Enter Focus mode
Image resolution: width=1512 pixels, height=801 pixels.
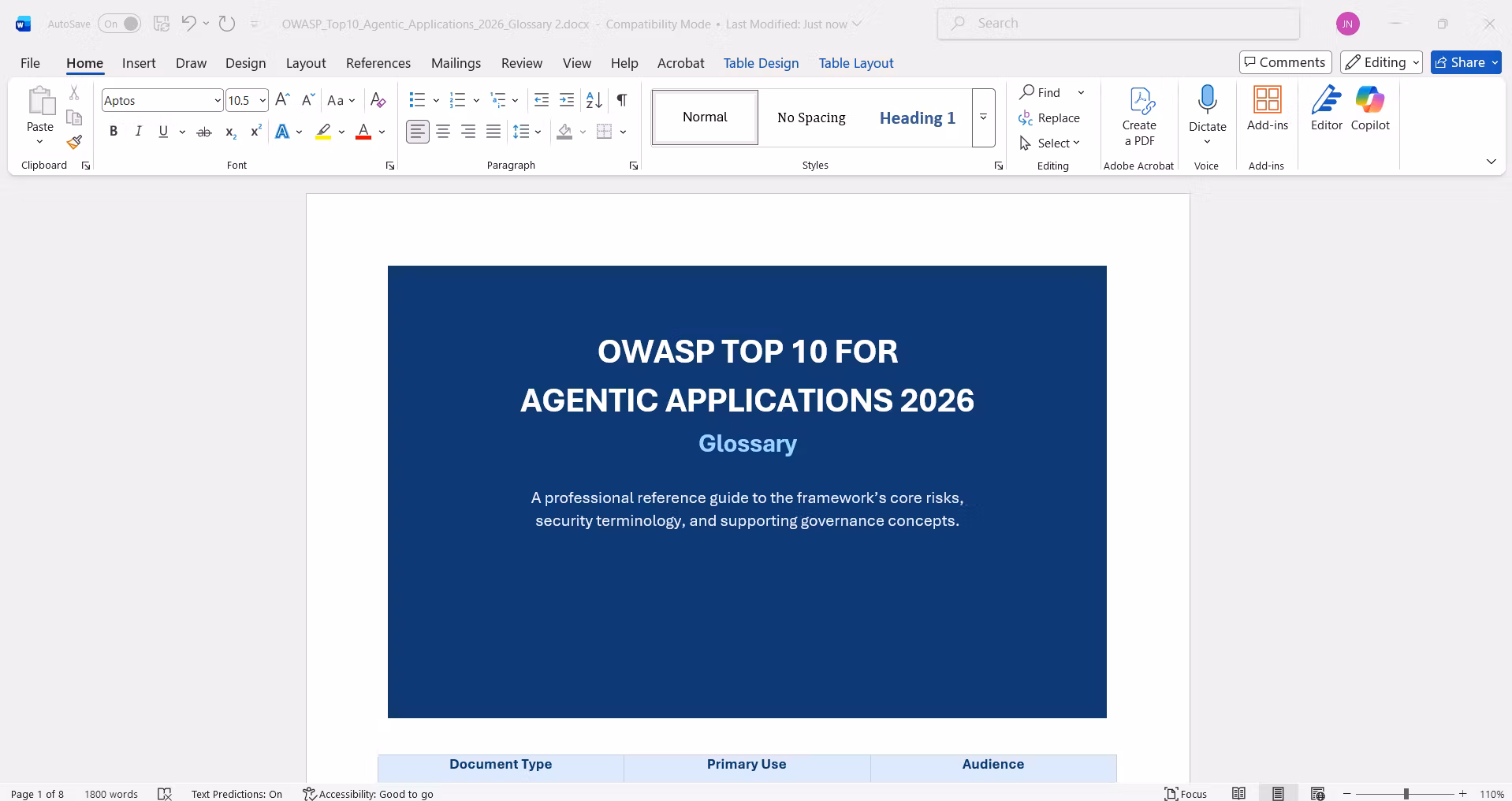point(1186,794)
